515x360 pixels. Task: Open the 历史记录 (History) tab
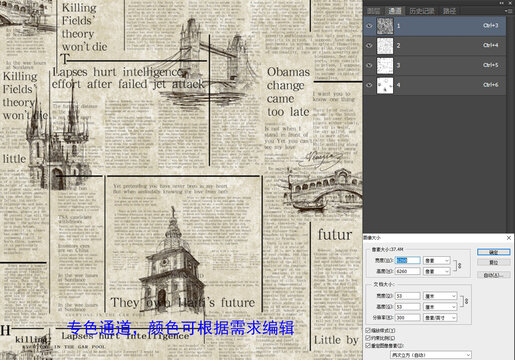pos(422,11)
